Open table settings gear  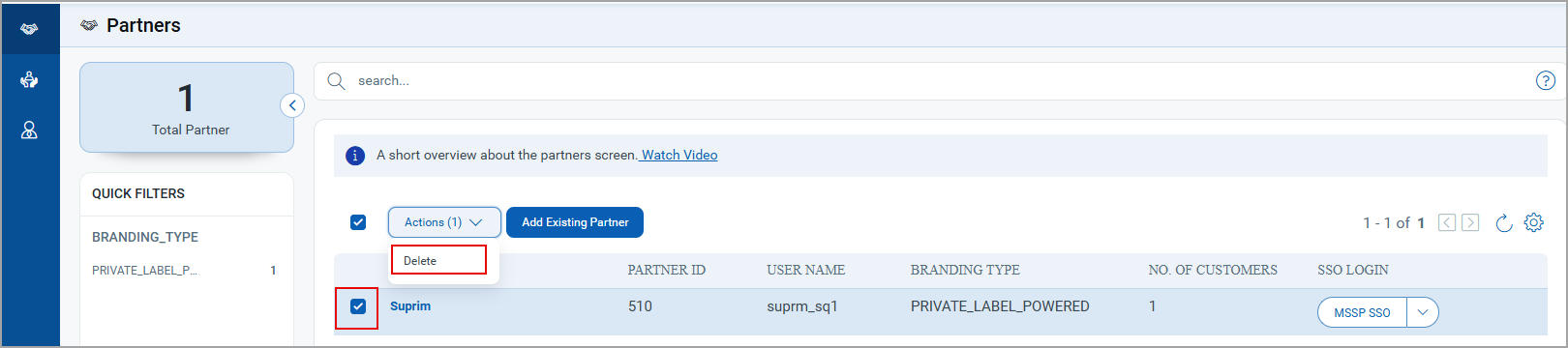click(x=1534, y=222)
